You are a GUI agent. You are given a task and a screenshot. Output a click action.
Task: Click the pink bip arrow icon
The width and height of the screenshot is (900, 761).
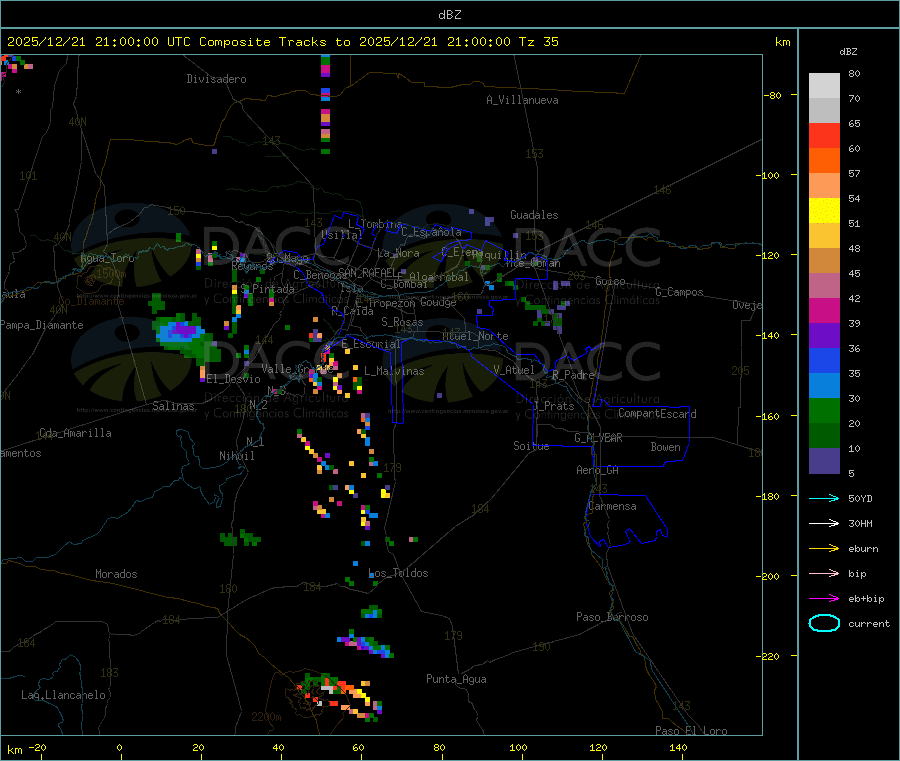(824, 573)
